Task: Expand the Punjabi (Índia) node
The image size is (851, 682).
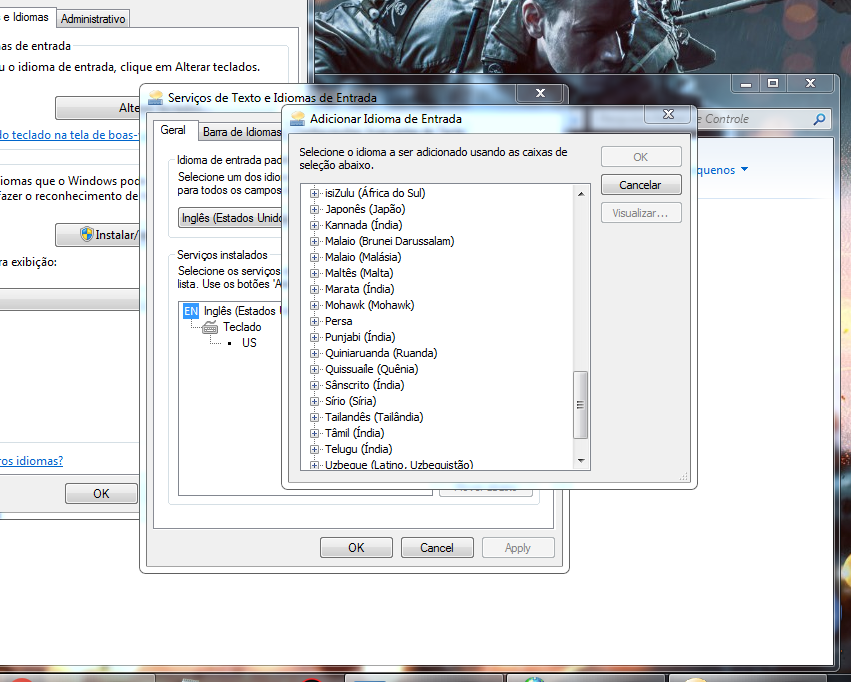Action: [x=314, y=337]
